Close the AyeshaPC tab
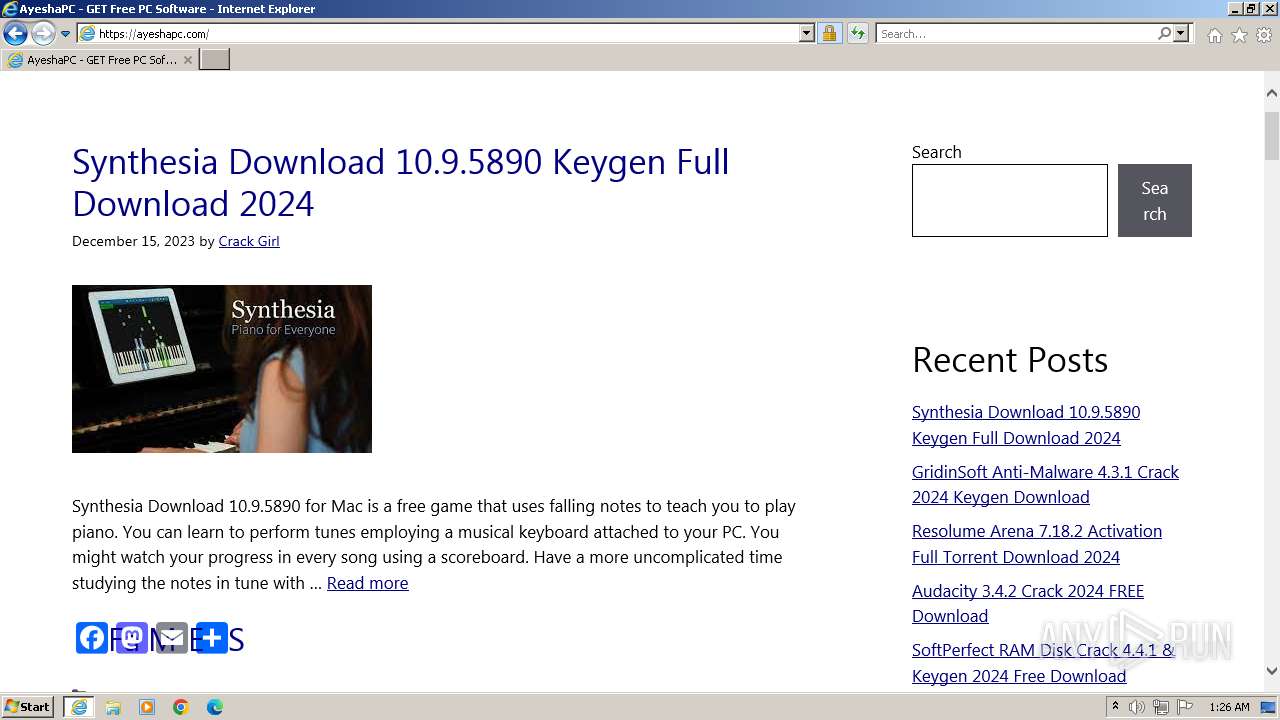This screenshot has width=1280, height=720. coord(187,60)
